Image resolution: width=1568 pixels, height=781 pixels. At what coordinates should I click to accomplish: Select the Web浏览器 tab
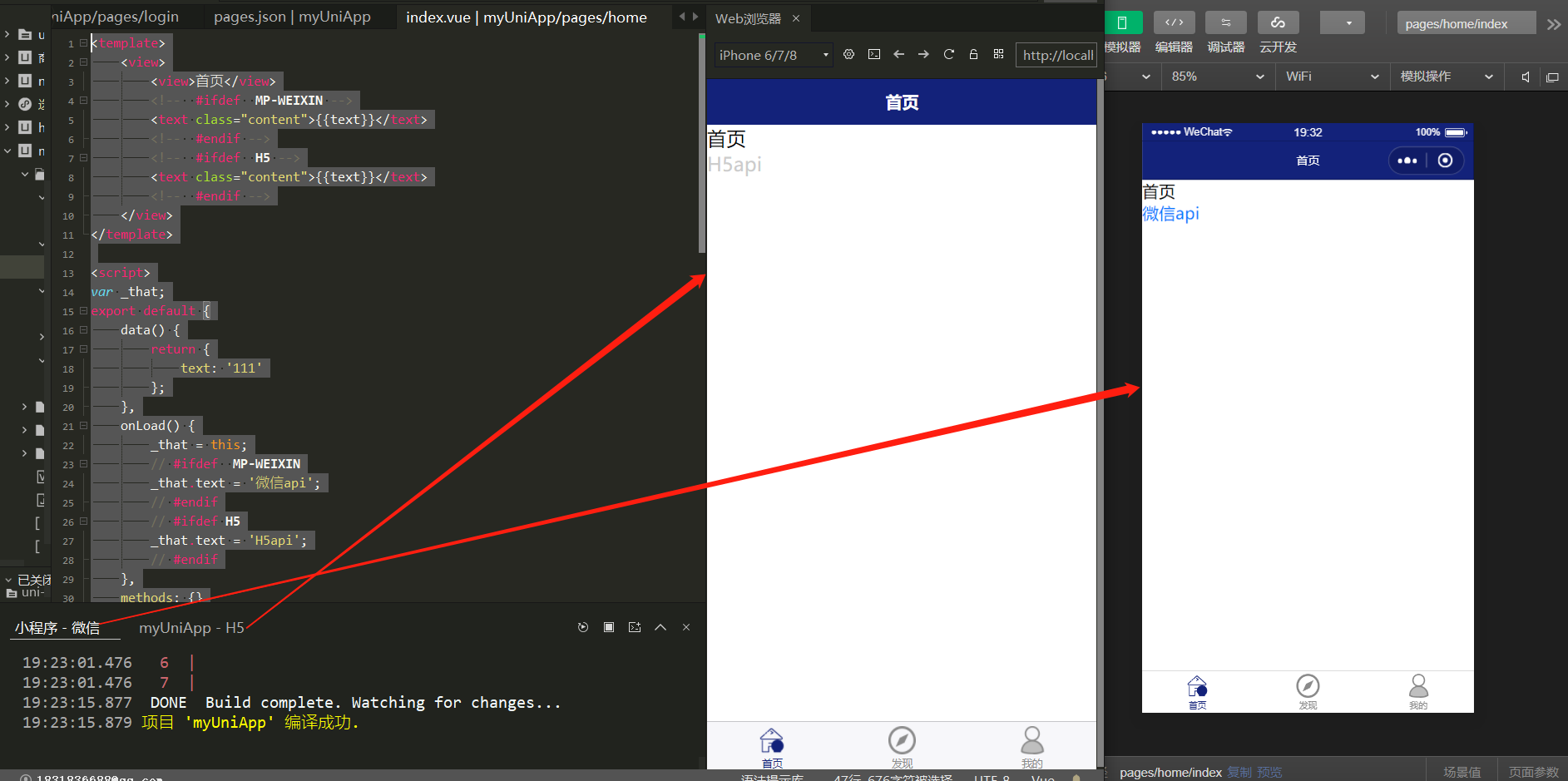pyautogui.click(x=748, y=18)
